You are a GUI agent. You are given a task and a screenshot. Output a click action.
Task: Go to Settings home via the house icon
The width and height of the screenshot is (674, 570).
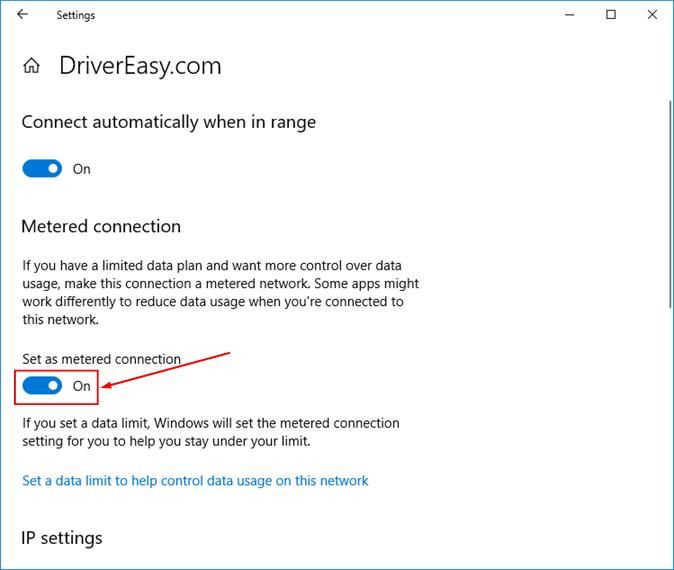coord(32,67)
